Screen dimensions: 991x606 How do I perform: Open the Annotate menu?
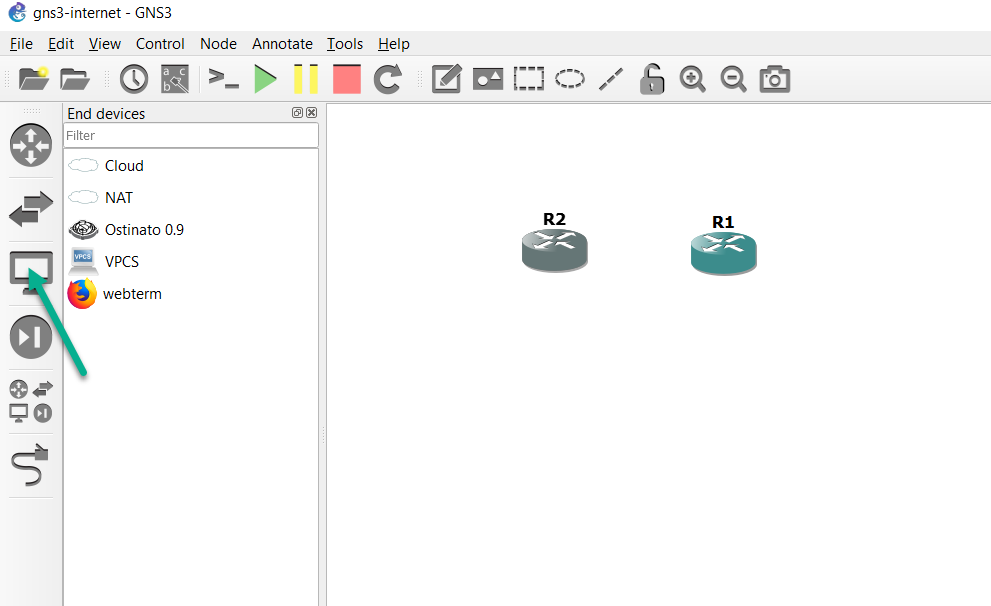[282, 44]
